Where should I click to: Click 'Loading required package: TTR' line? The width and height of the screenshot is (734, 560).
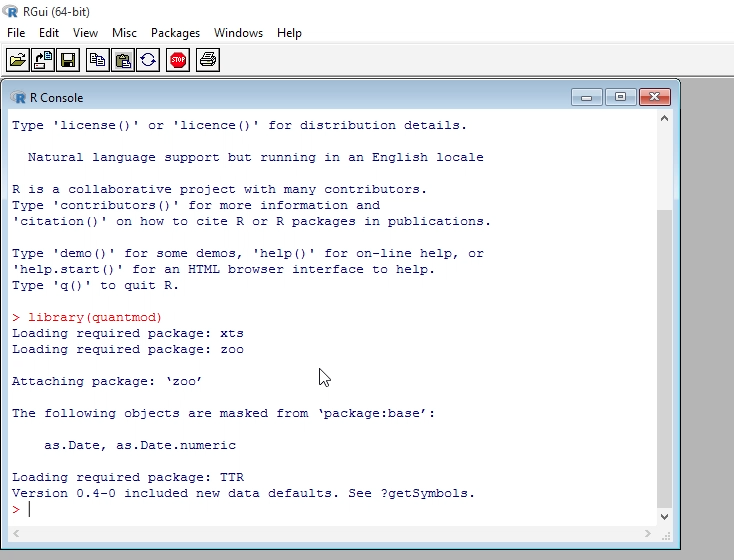pos(128,477)
